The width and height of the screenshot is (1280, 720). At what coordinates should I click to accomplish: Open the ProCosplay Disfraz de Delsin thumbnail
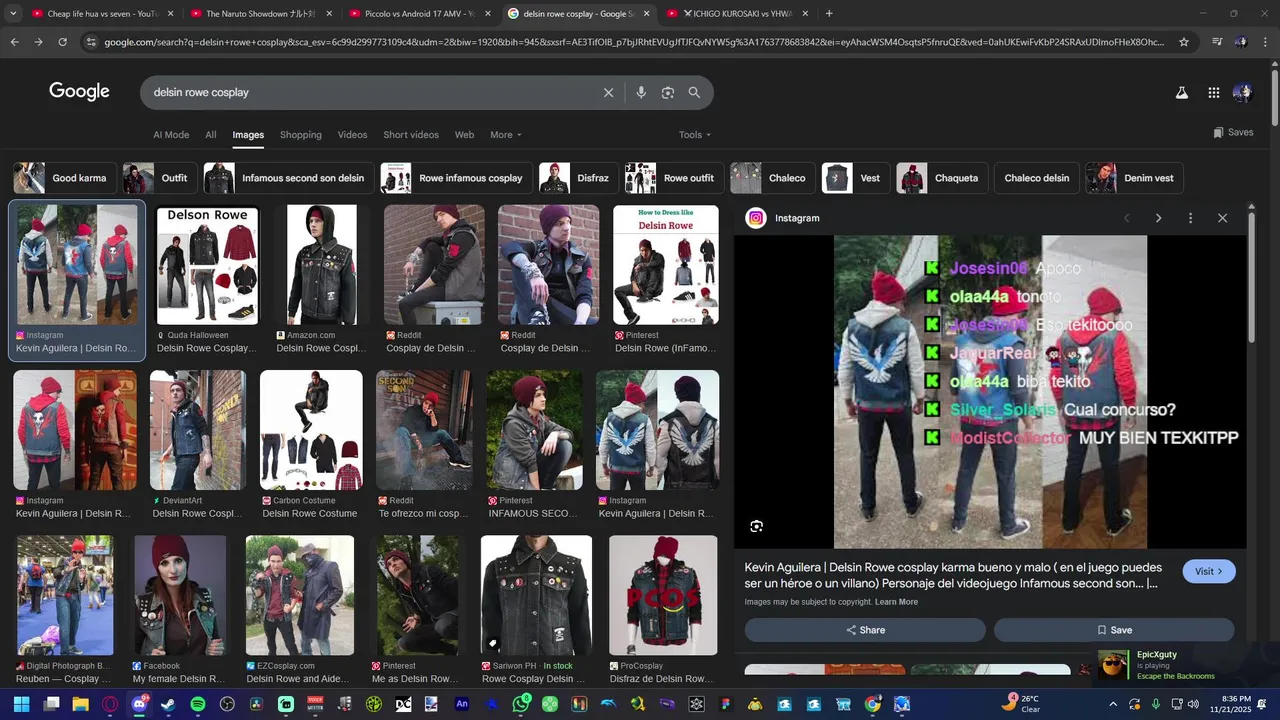point(663,595)
